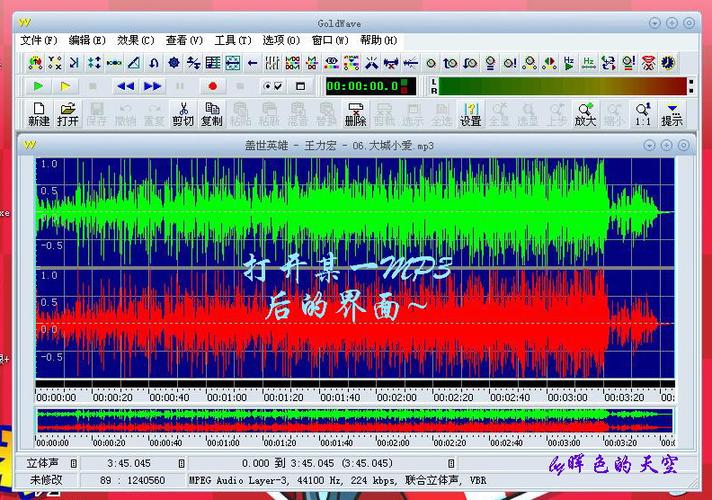
Task: Open the red lips censor effect icon
Action: tap(648, 63)
